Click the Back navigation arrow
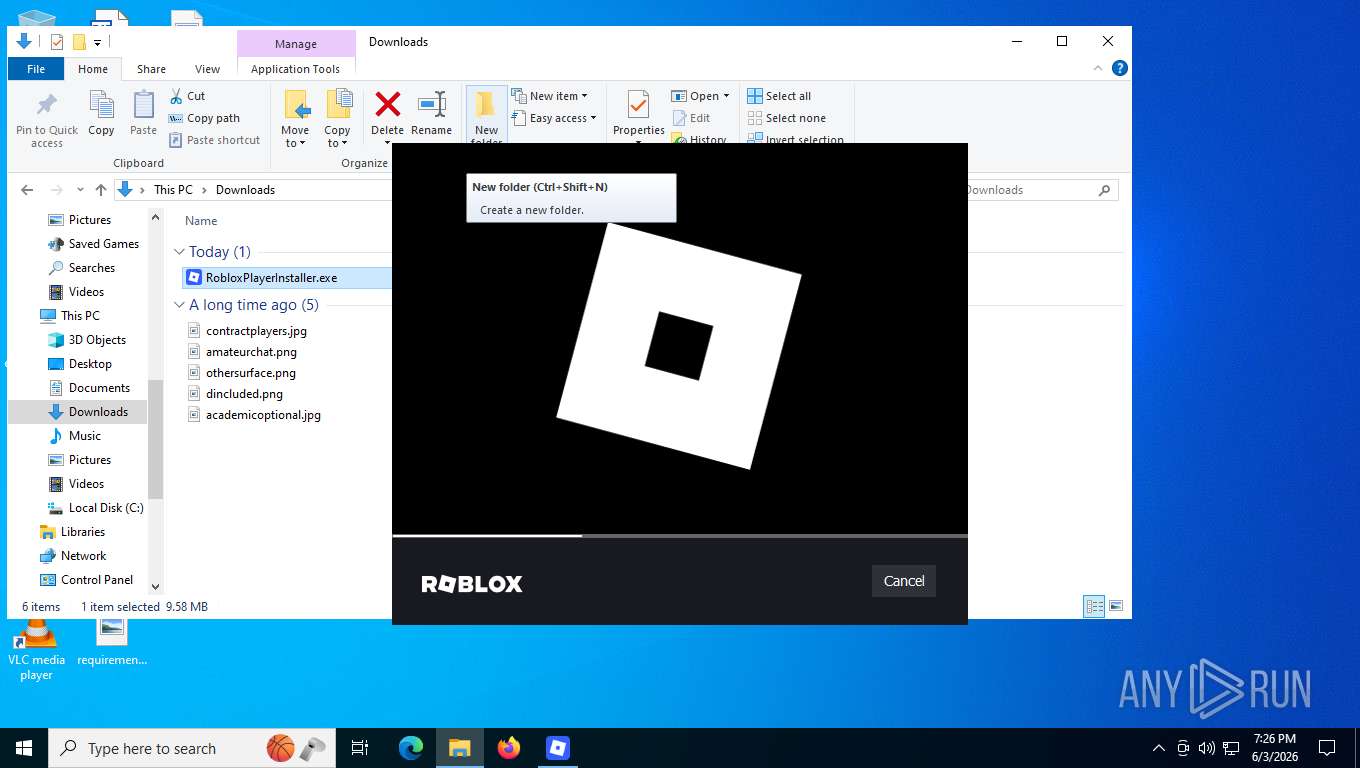1360x768 pixels. pyautogui.click(x=27, y=190)
